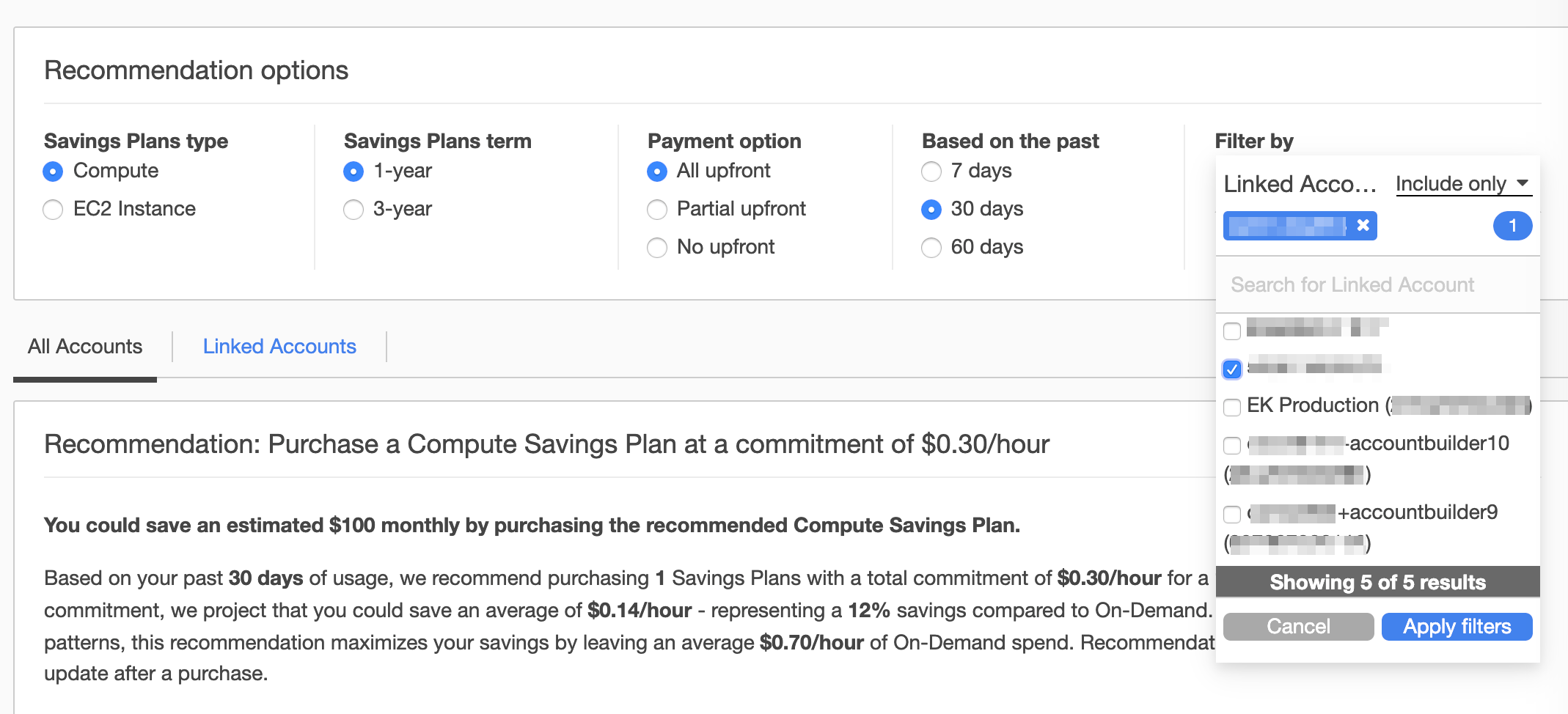Check the accountbuilder10 account checkbox
The image size is (1568, 714).
[x=1232, y=445]
